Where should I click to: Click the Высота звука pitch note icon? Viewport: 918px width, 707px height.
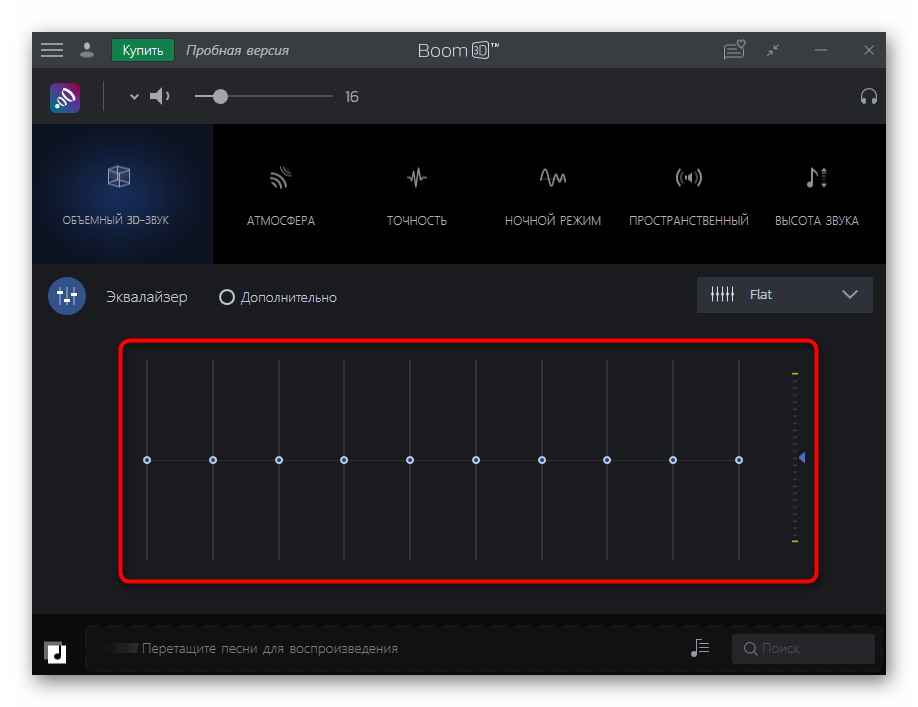(x=816, y=177)
